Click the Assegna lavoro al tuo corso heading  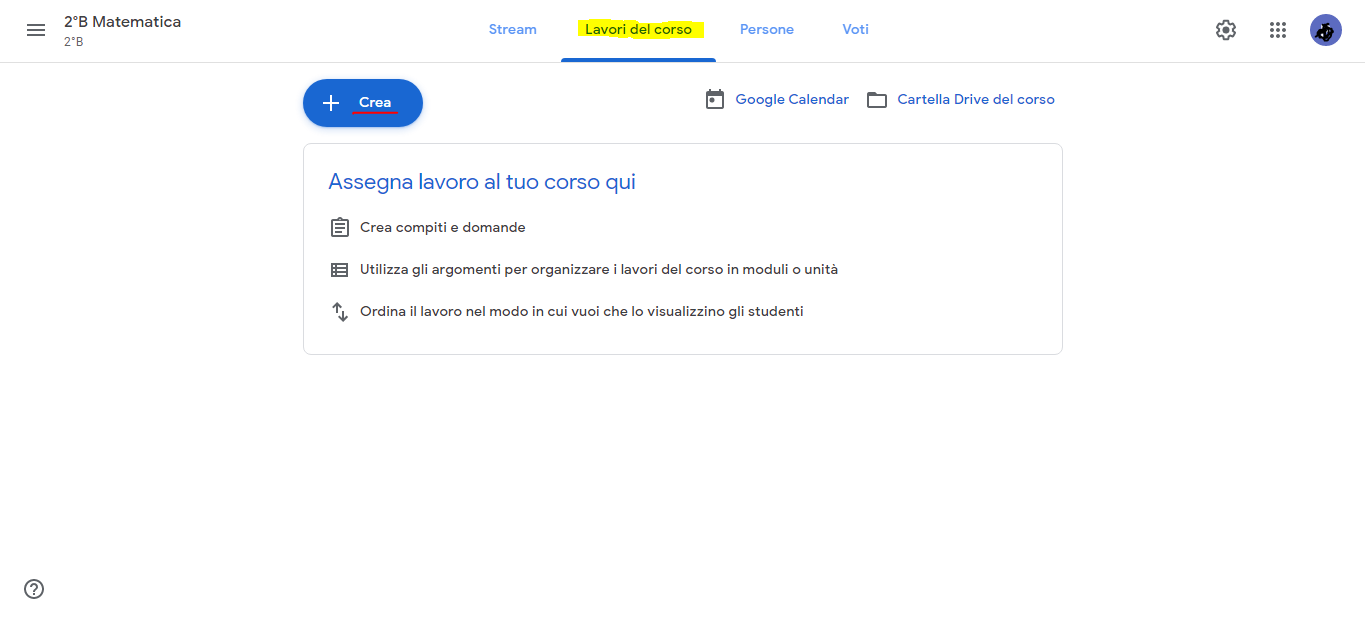coord(482,182)
